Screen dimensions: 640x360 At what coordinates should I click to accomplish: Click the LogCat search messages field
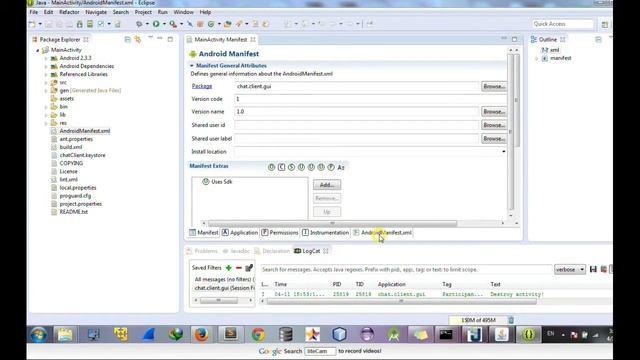coord(406,269)
